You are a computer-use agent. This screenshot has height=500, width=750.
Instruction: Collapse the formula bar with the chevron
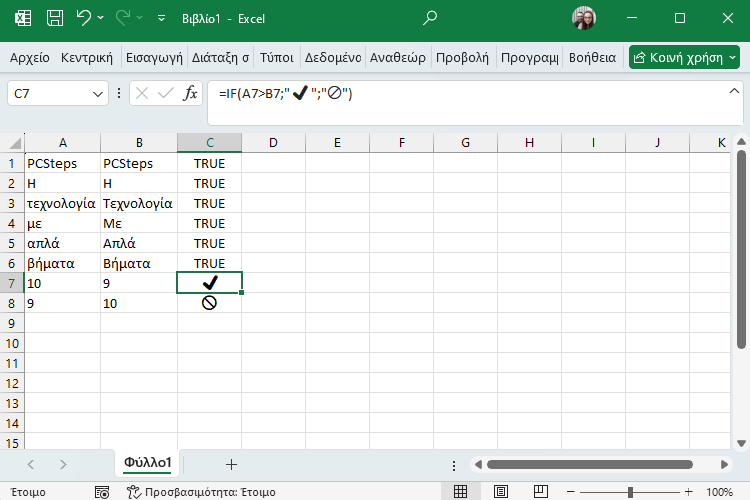coord(734,91)
